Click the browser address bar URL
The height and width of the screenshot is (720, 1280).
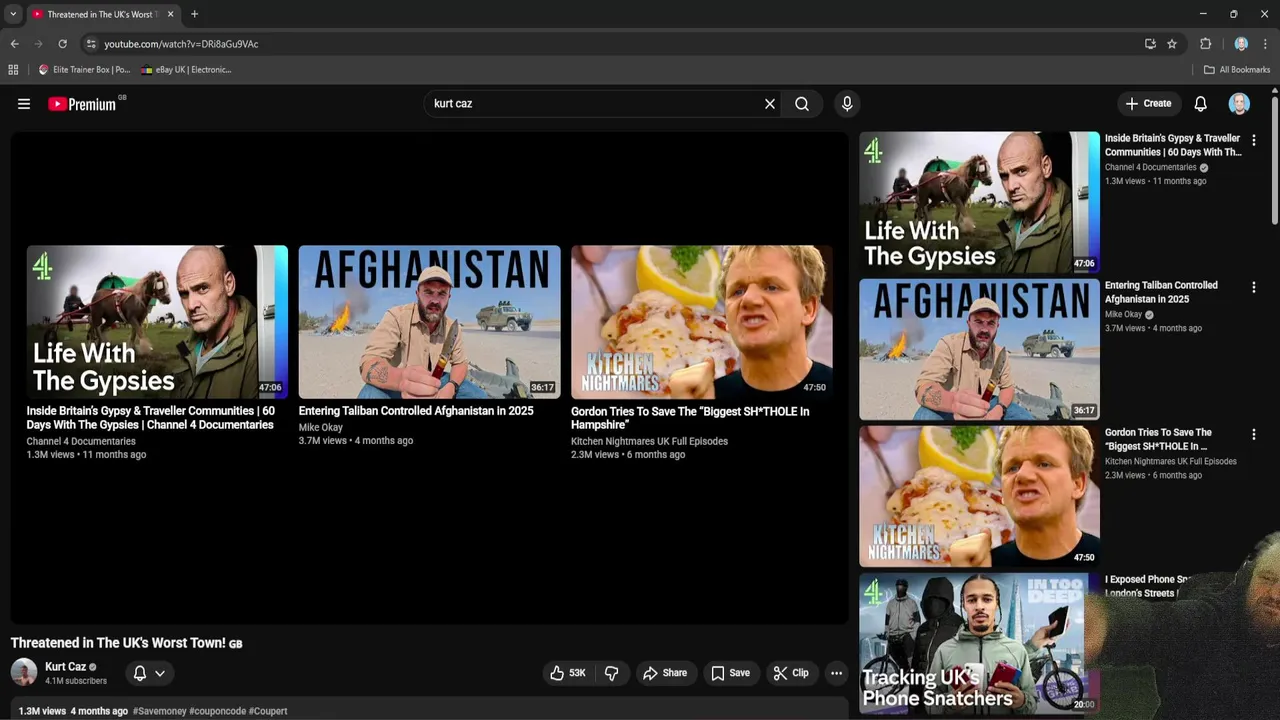point(181,44)
